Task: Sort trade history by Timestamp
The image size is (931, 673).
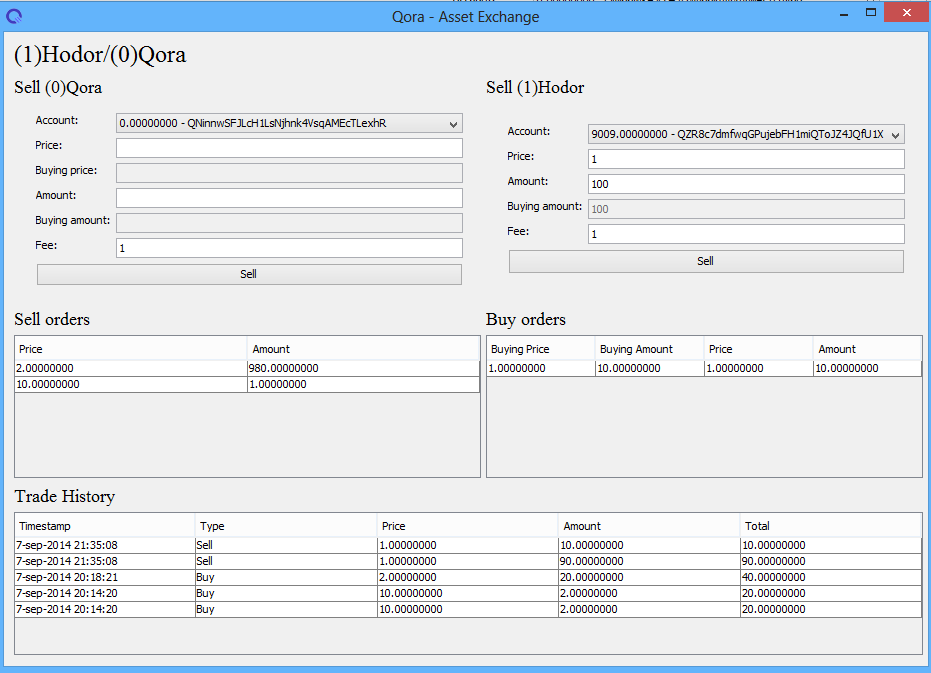Action: pos(105,526)
